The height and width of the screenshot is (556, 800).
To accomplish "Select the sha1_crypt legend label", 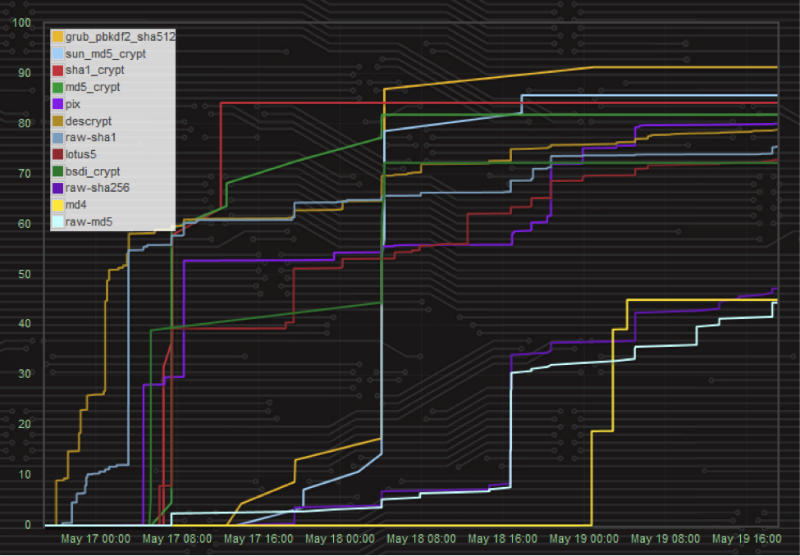I will coord(95,70).
